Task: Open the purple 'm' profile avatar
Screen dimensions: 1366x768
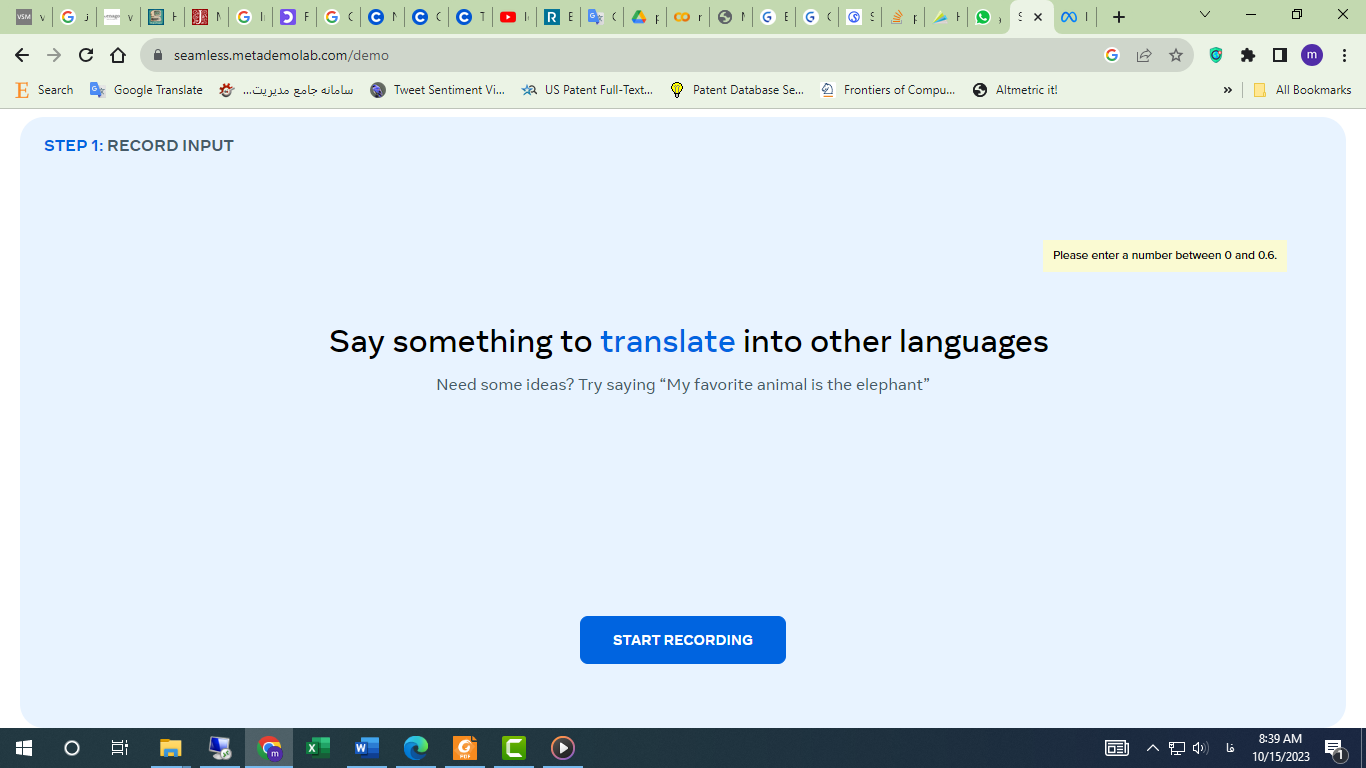Action: 1312,55
